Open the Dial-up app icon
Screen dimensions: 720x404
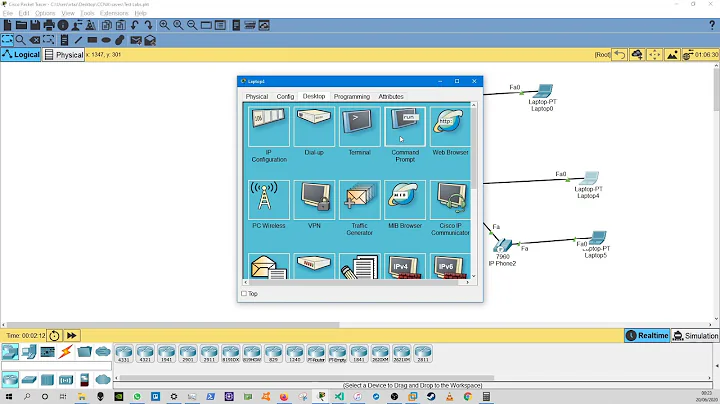[x=314, y=127]
